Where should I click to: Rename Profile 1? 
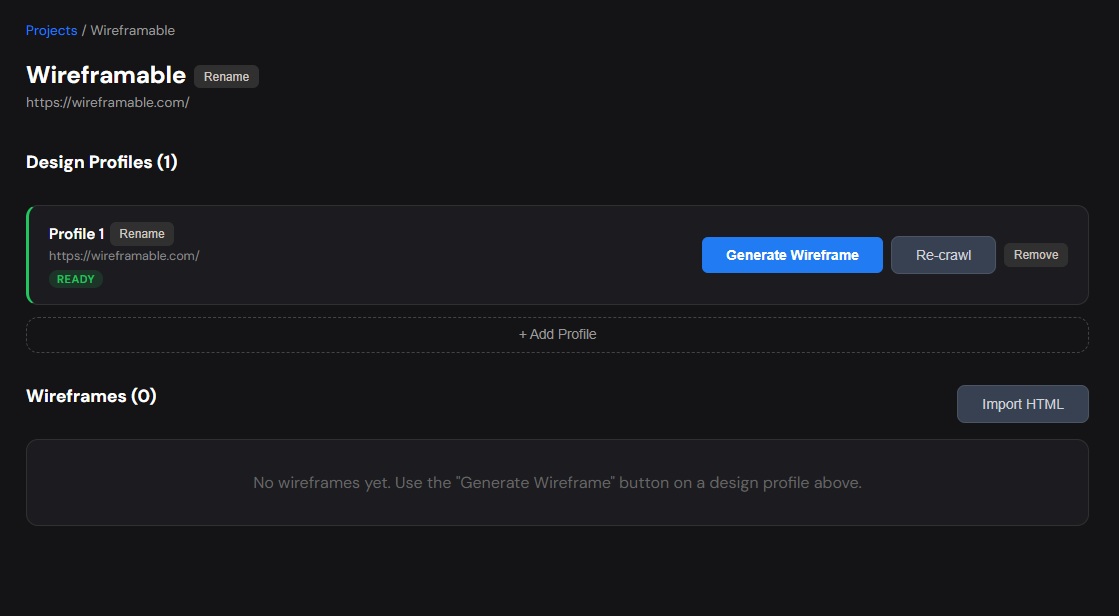point(142,234)
